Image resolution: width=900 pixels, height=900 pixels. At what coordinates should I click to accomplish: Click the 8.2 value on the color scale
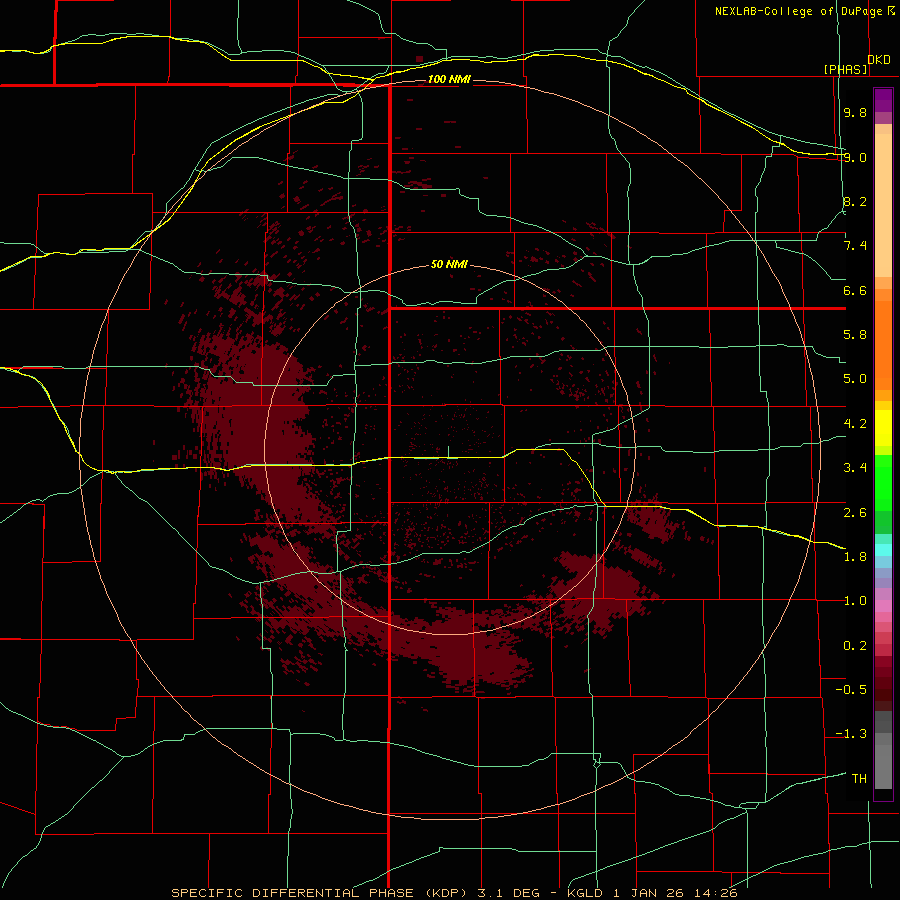click(x=855, y=201)
